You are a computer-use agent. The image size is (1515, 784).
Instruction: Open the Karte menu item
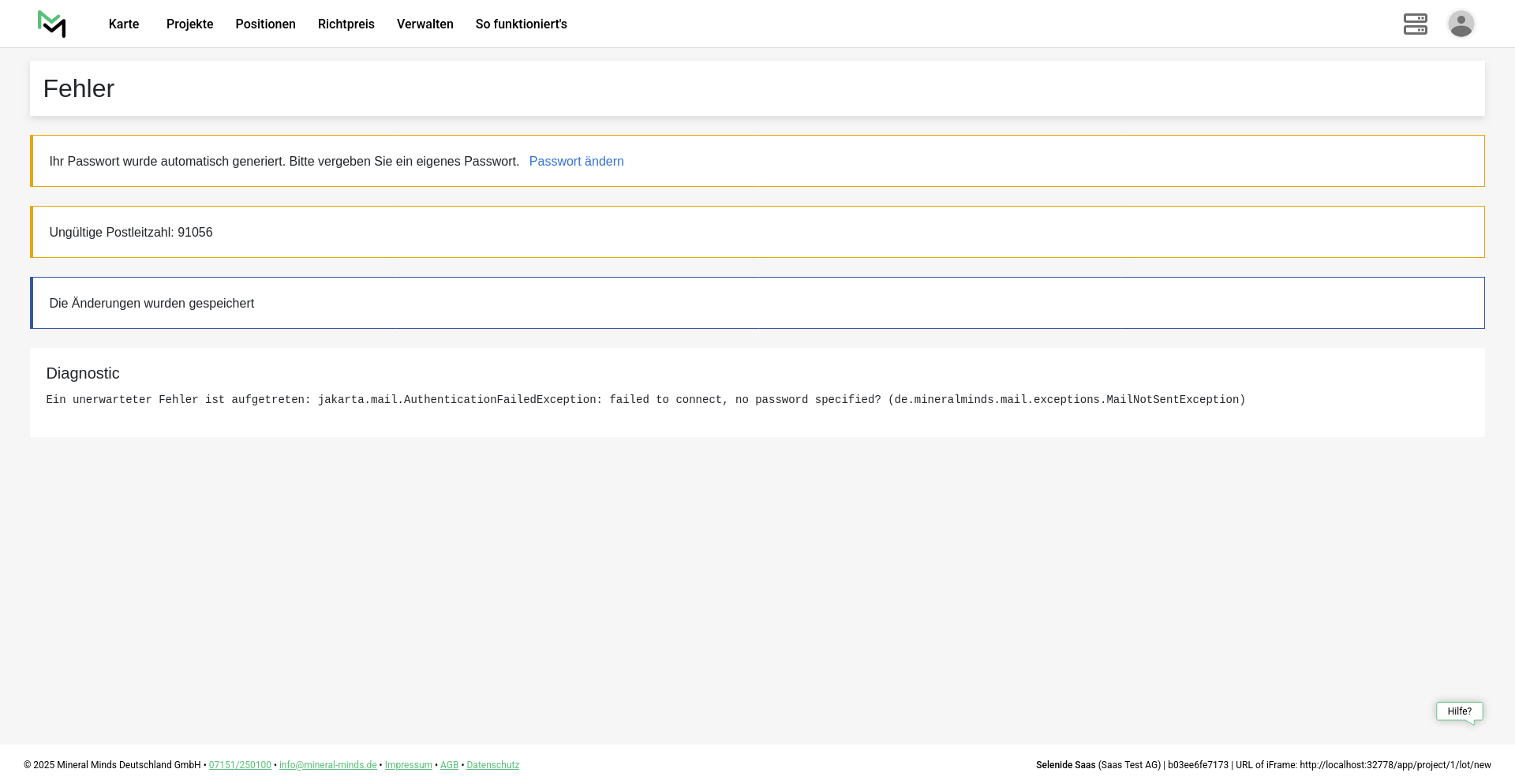click(124, 24)
